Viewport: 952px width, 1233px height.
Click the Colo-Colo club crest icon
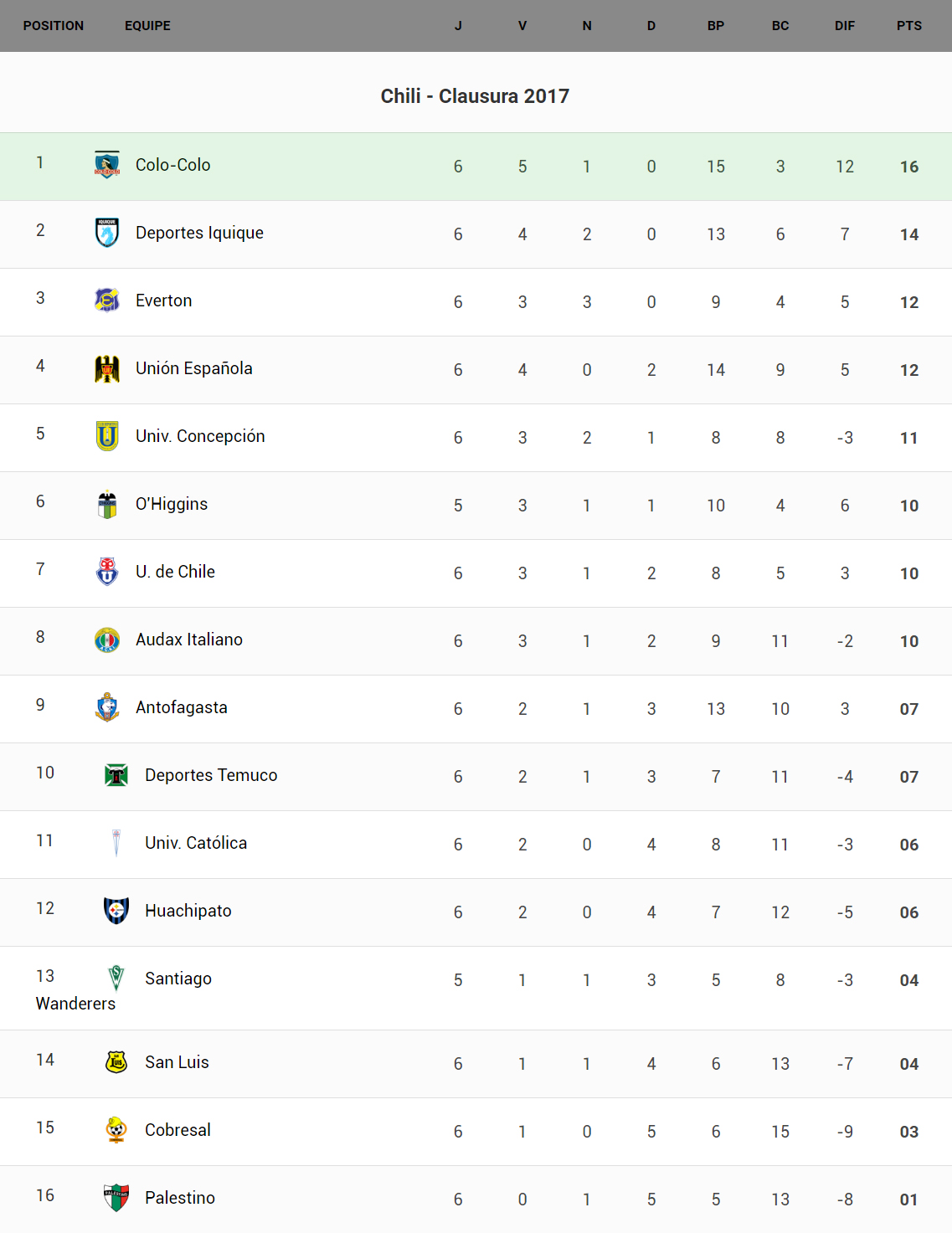(107, 165)
